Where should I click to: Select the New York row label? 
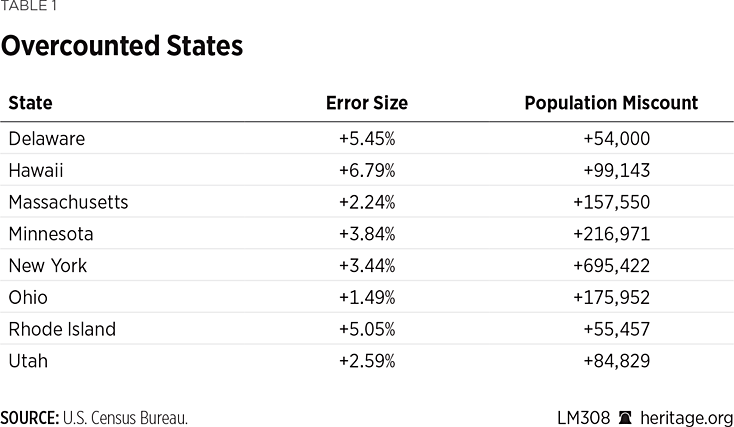coord(48,266)
